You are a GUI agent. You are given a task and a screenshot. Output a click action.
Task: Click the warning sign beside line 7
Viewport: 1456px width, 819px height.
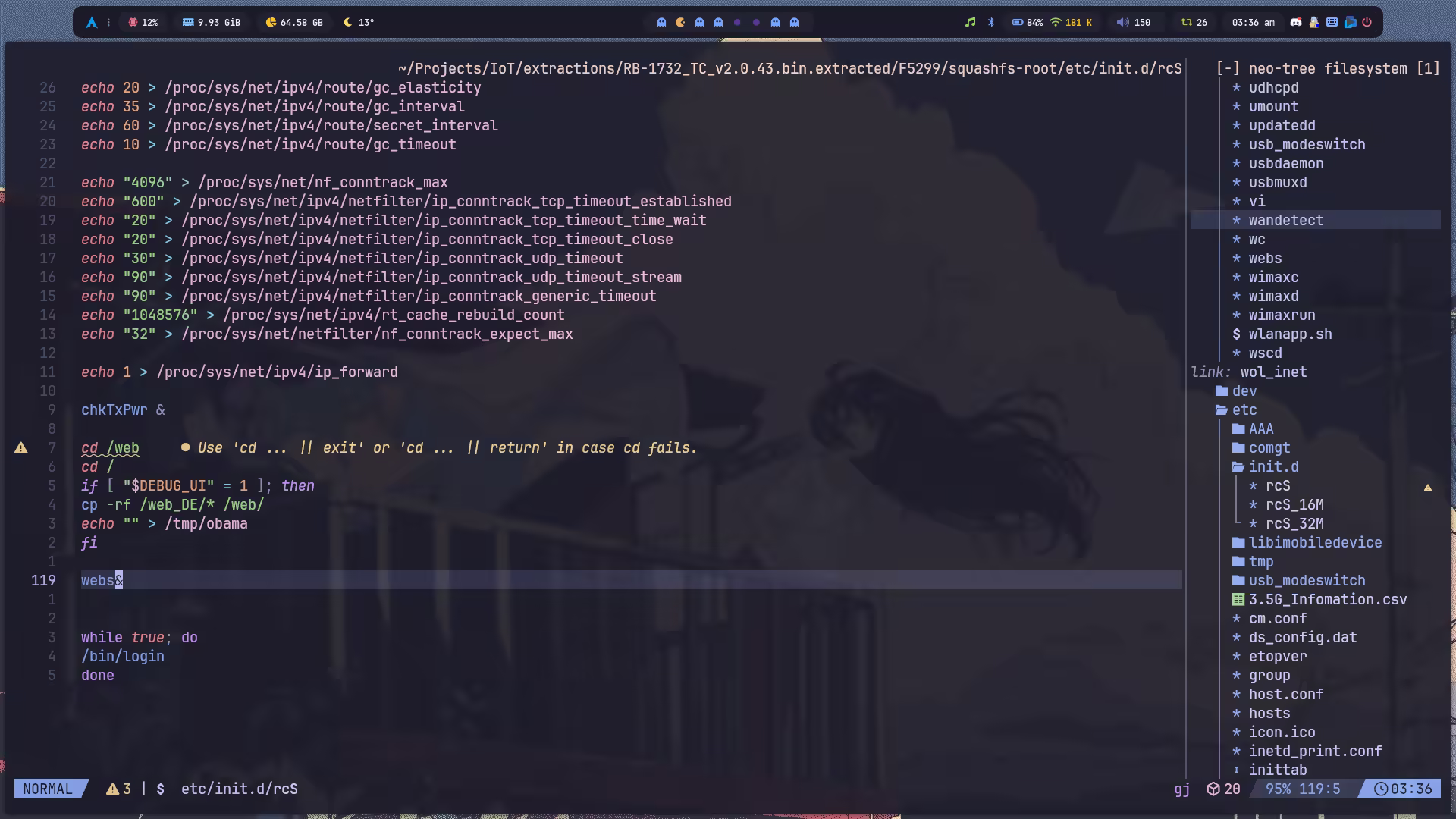[21, 448]
